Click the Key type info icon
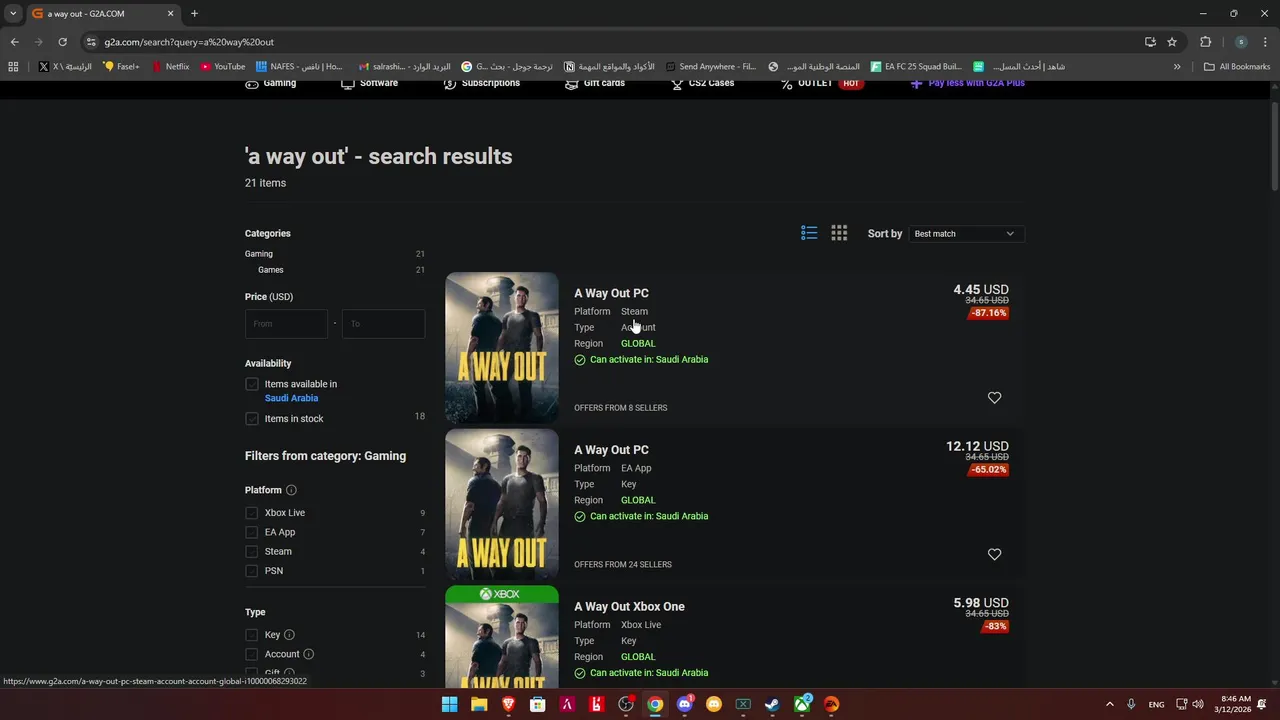This screenshot has width=1280, height=720. tap(289, 635)
